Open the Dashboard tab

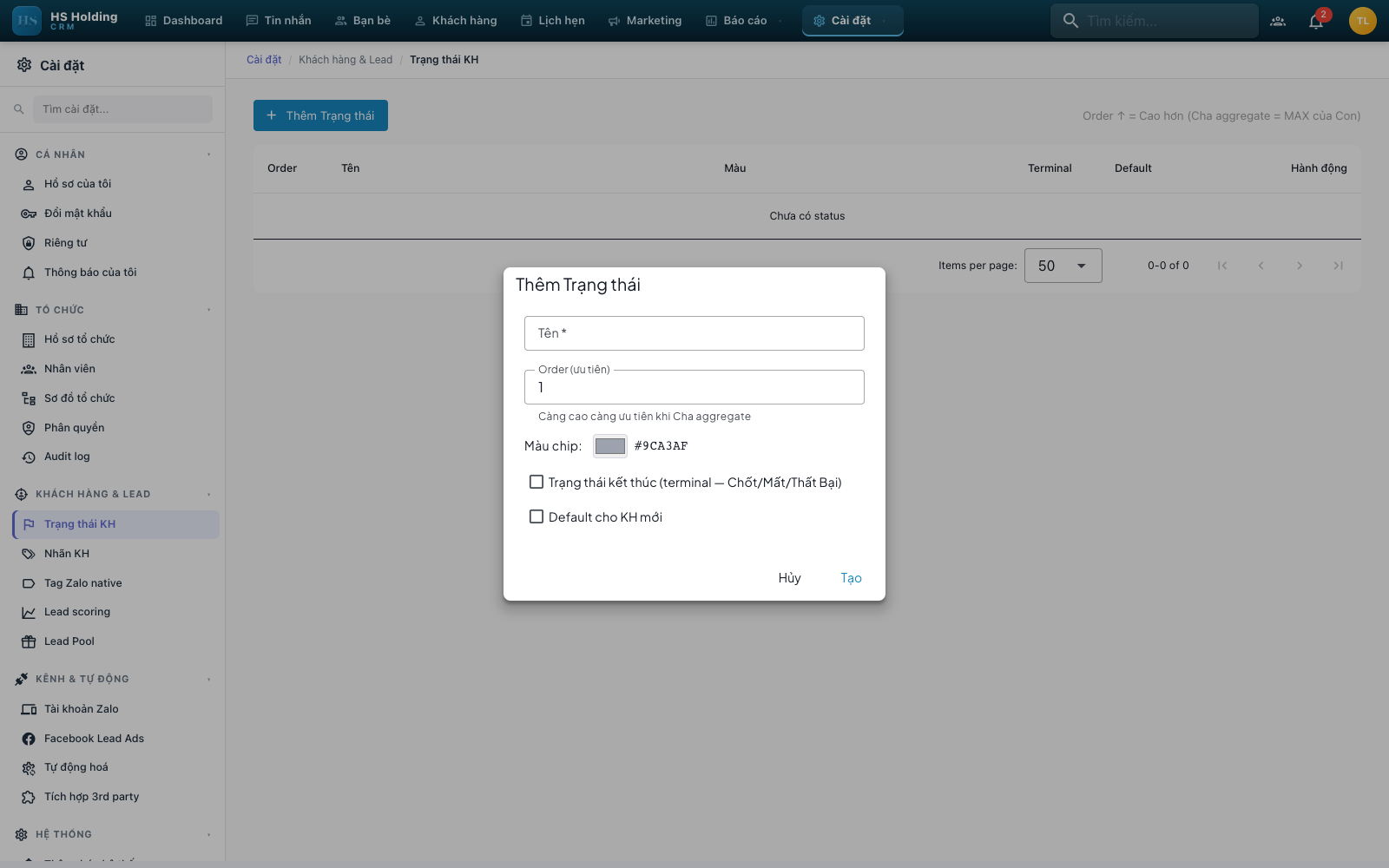tap(183, 21)
